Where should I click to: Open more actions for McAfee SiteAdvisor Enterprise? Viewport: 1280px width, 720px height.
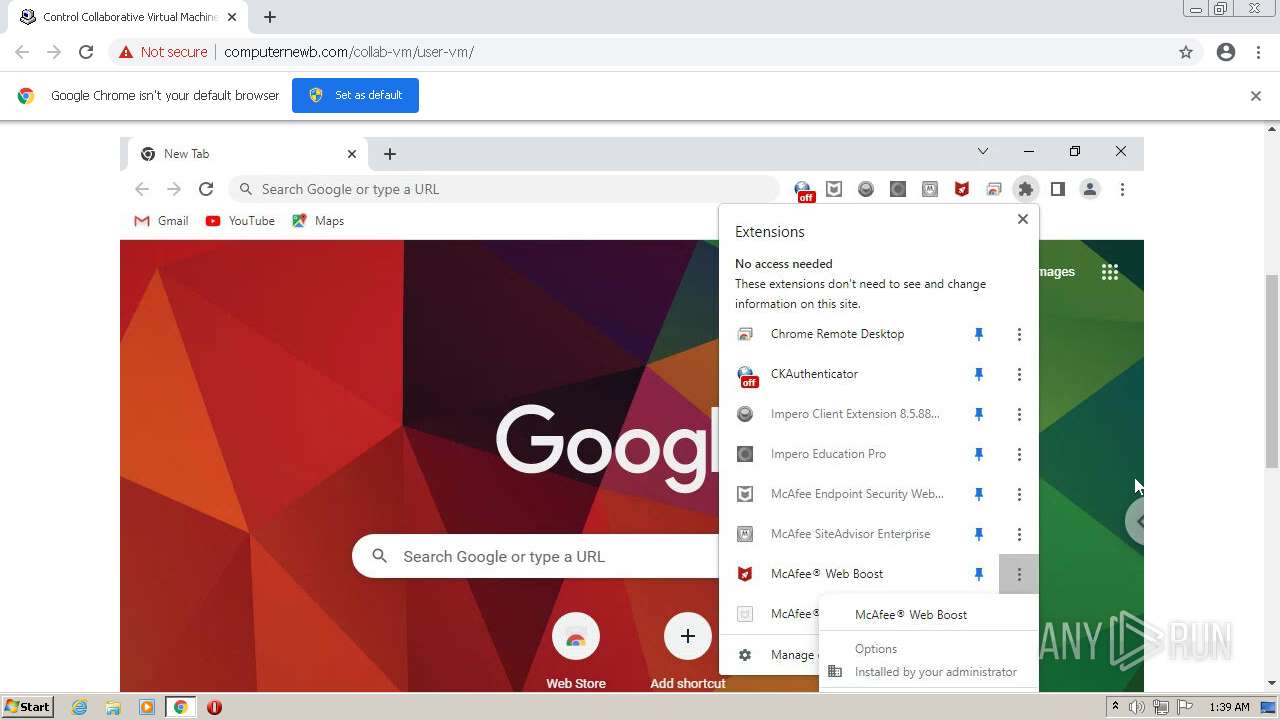(1019, 534)
